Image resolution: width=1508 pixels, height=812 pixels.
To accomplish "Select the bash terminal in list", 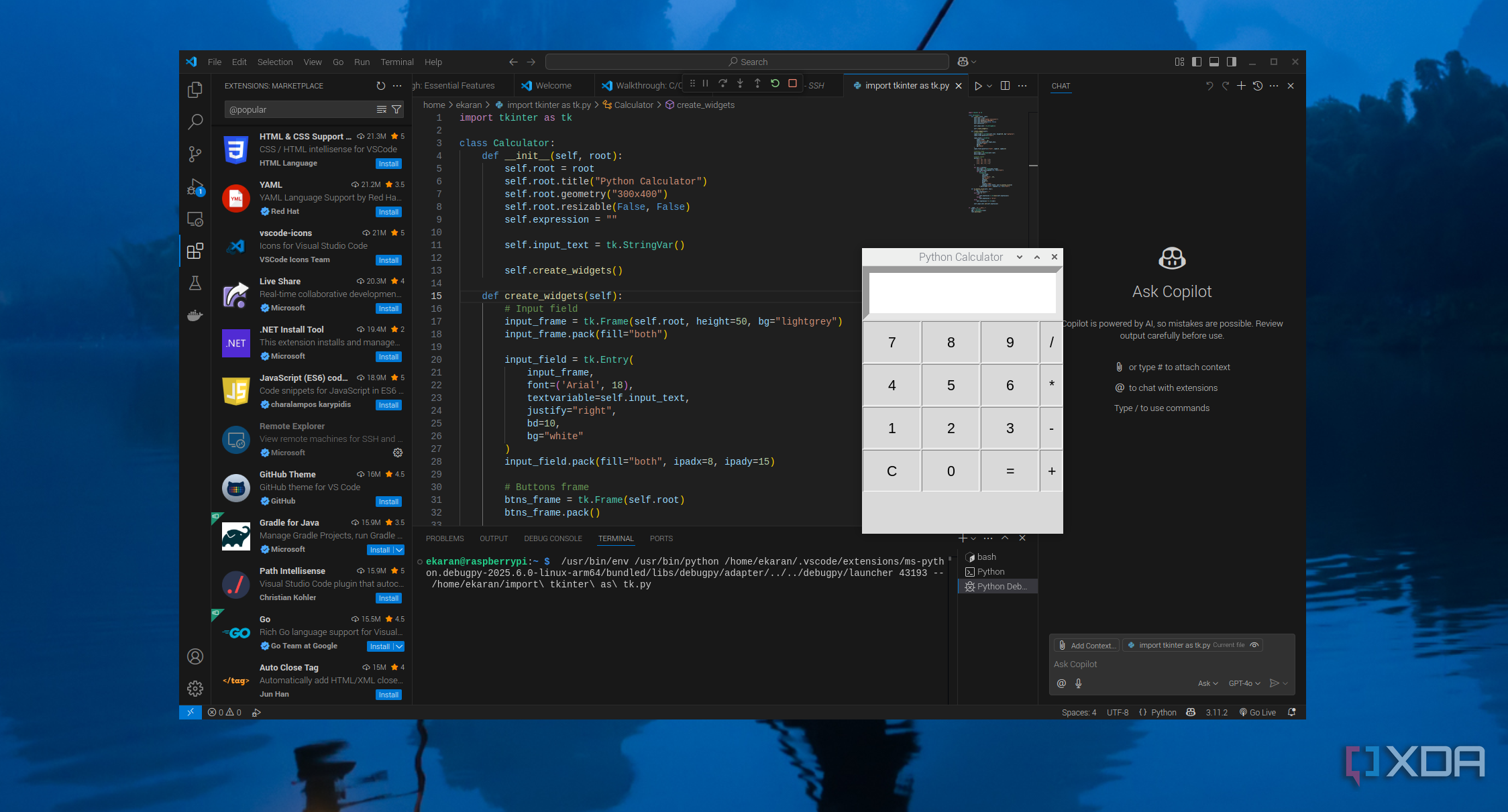I will point(998,557).
